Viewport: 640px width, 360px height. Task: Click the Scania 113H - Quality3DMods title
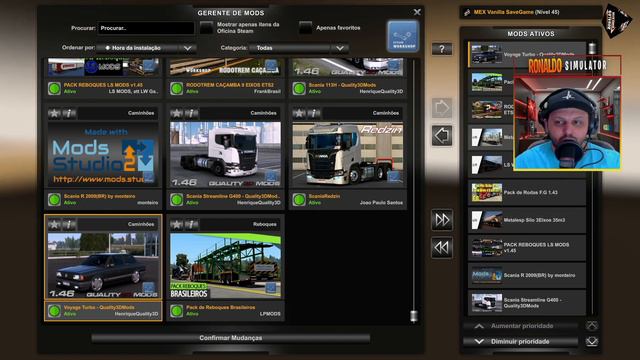click(342, 85)
